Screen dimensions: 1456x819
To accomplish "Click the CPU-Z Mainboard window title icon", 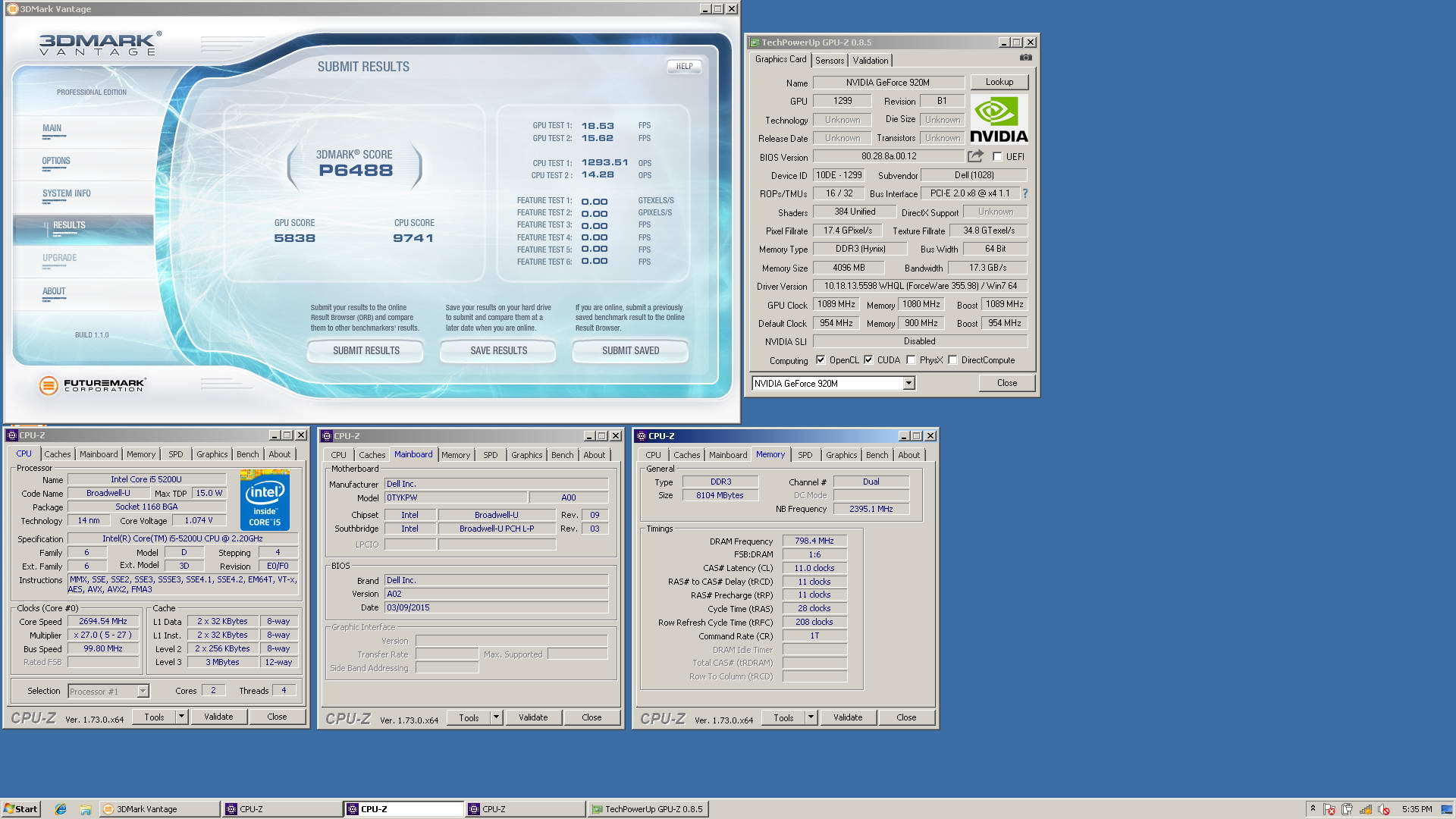I will click(x=327, y=436).
